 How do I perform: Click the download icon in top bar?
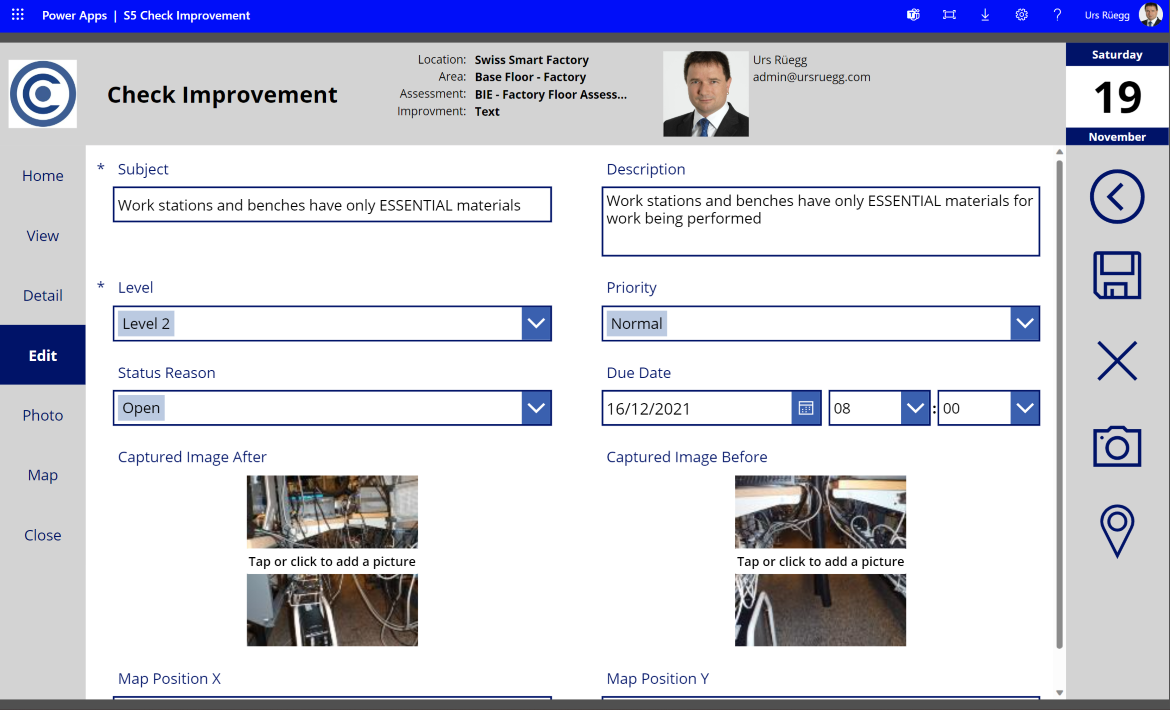point(985,15)
